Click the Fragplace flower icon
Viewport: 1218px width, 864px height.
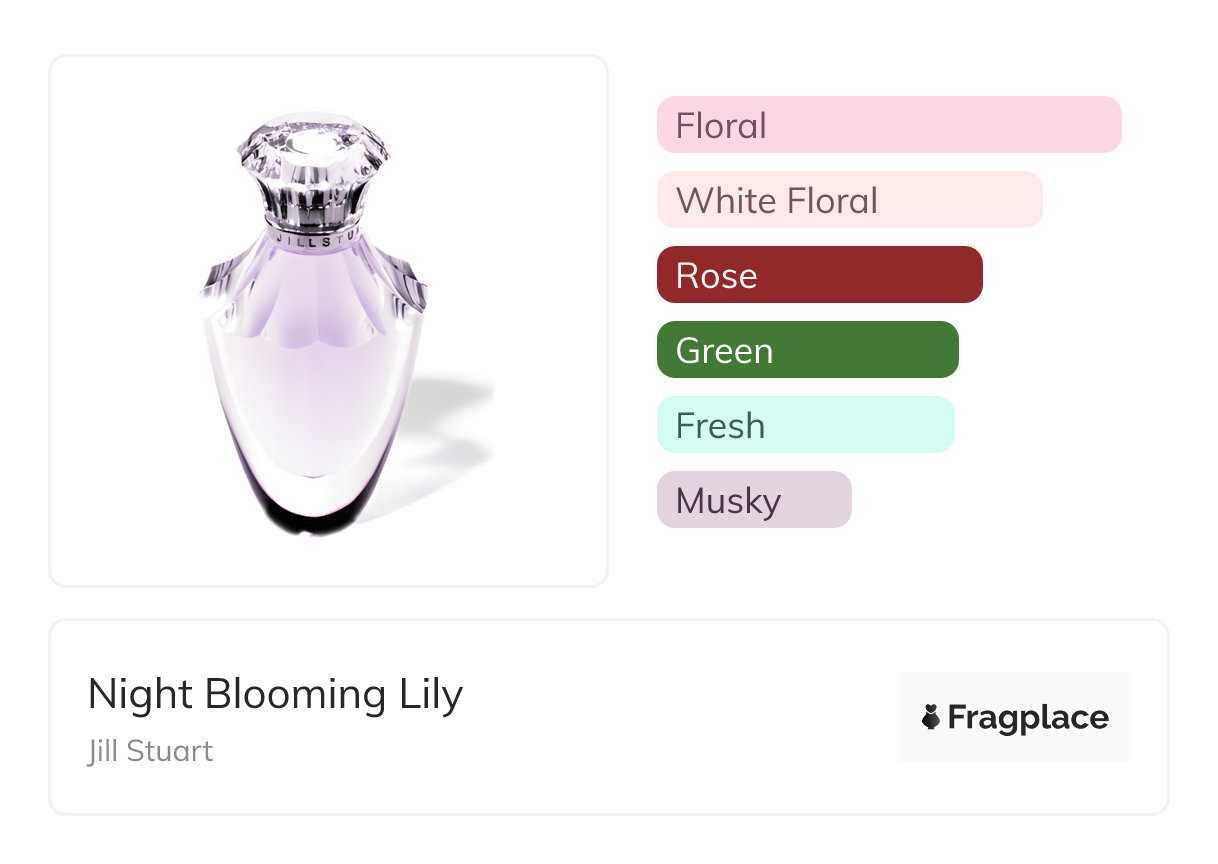[931, 717]
